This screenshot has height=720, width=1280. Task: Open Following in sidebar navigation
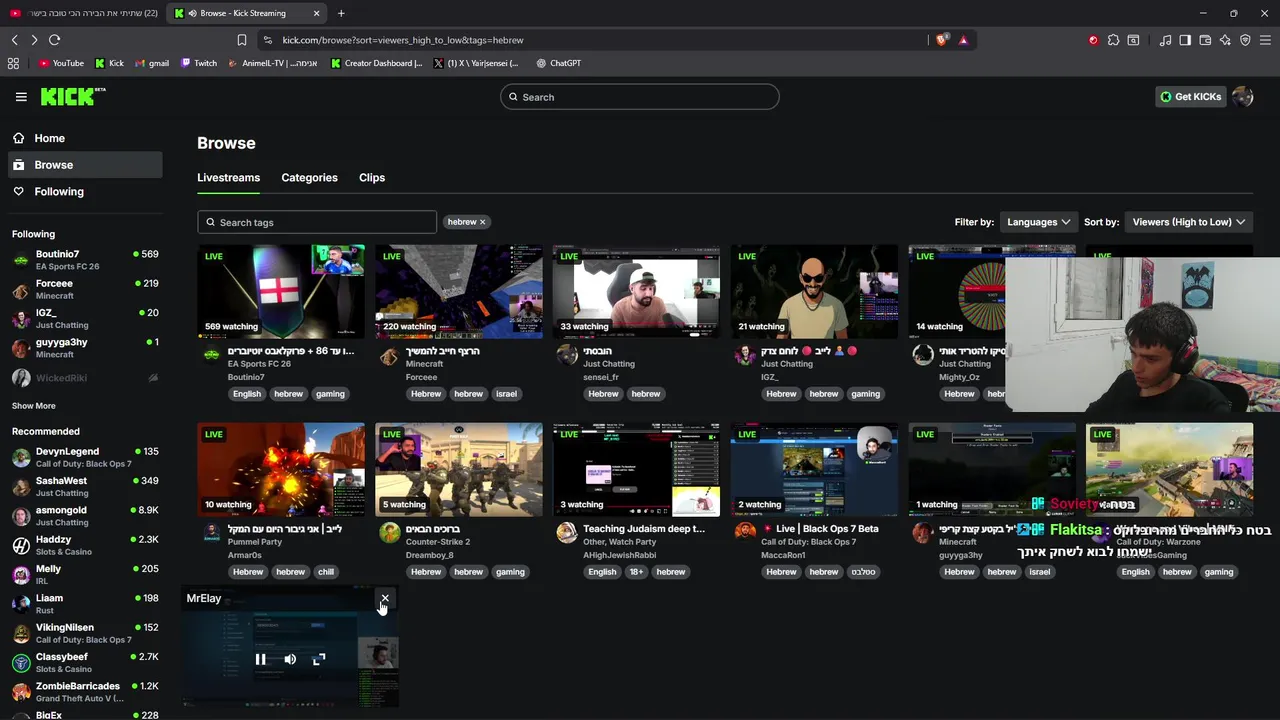pos(85,191)
